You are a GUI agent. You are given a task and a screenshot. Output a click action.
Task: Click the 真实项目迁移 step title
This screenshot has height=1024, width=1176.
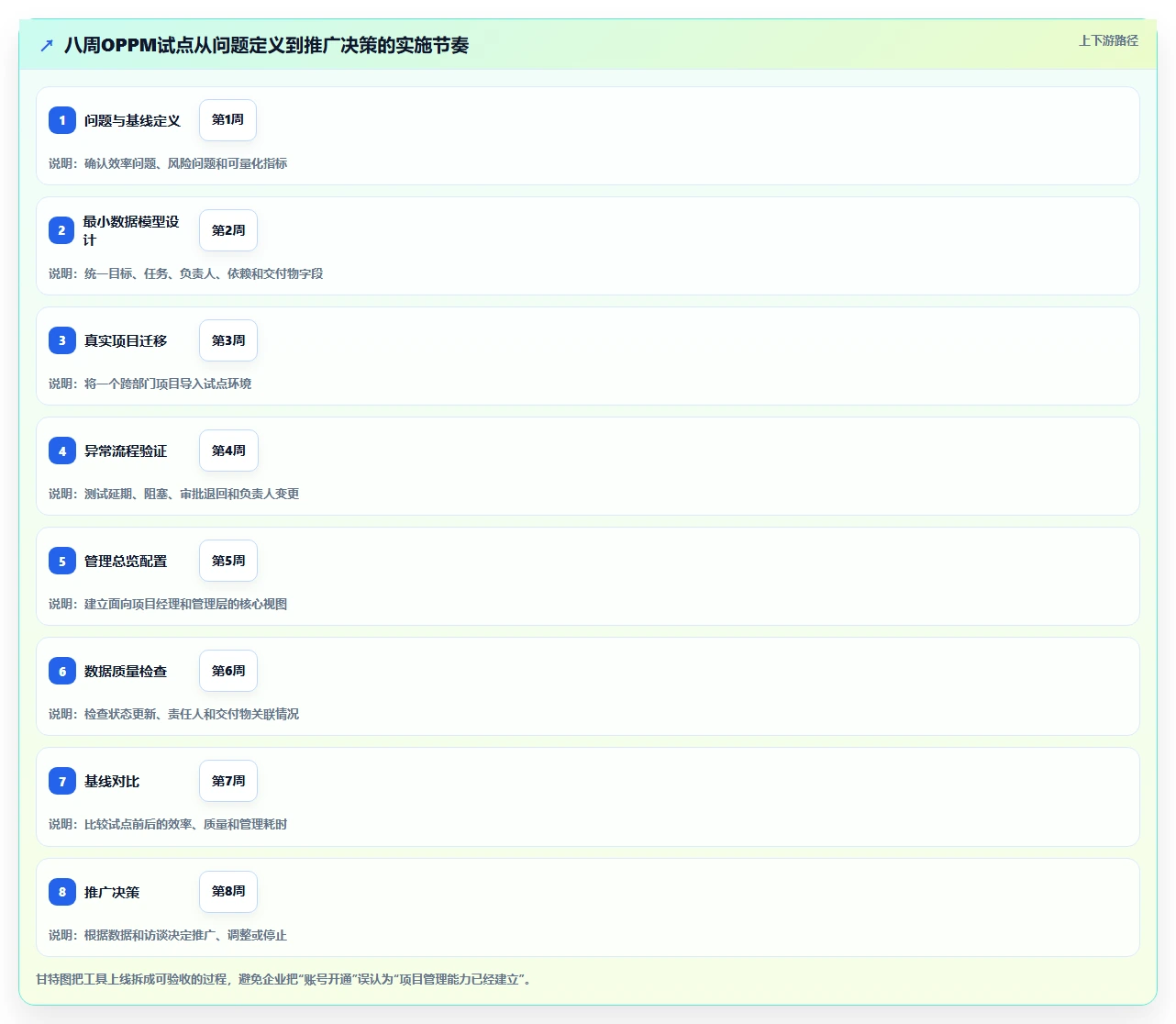point(126,340)
